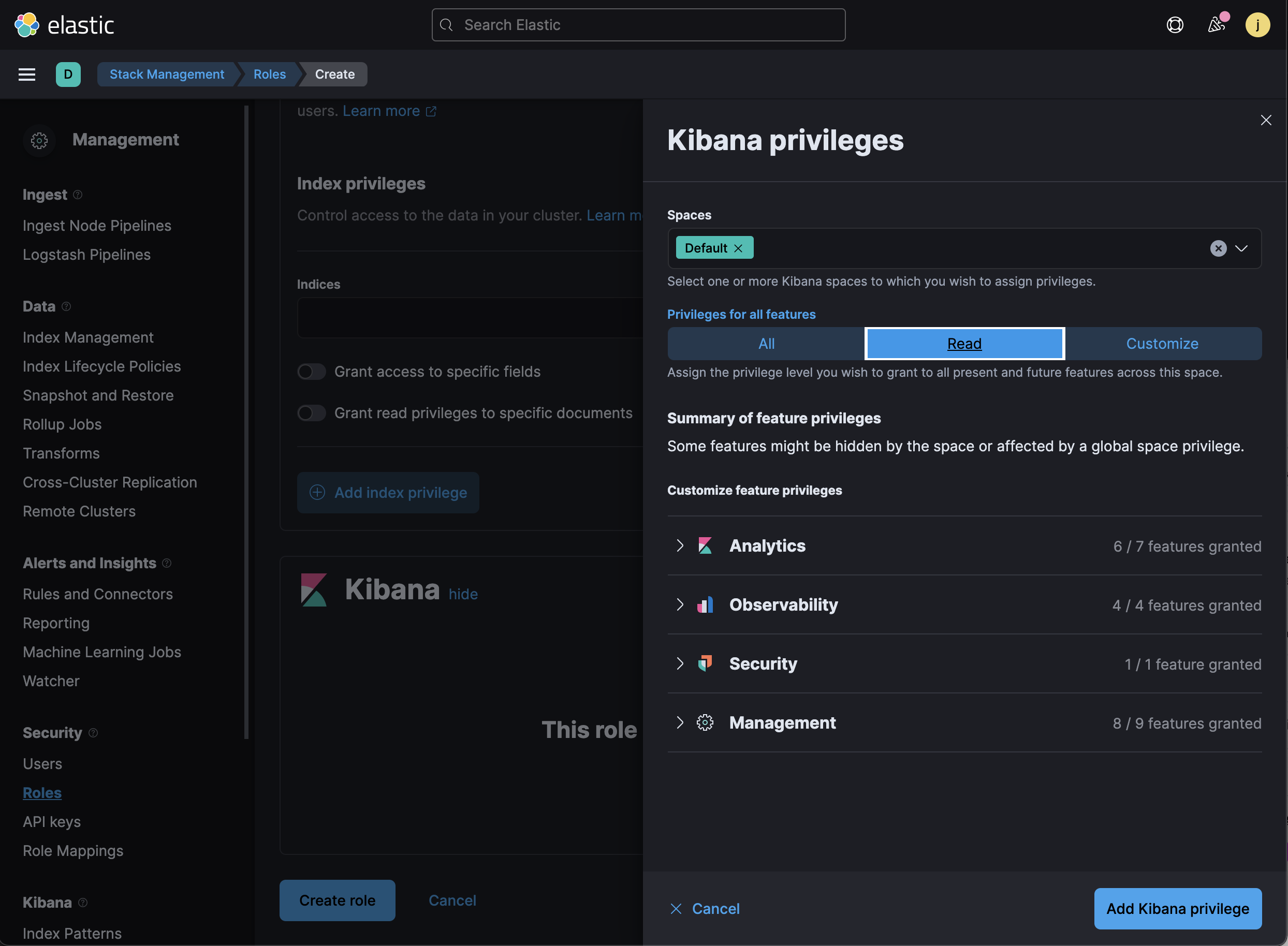This screenshot has height=946, width=1288.
Task: Open Cross-Cluster Replication in sidebar
Action: 110,482
